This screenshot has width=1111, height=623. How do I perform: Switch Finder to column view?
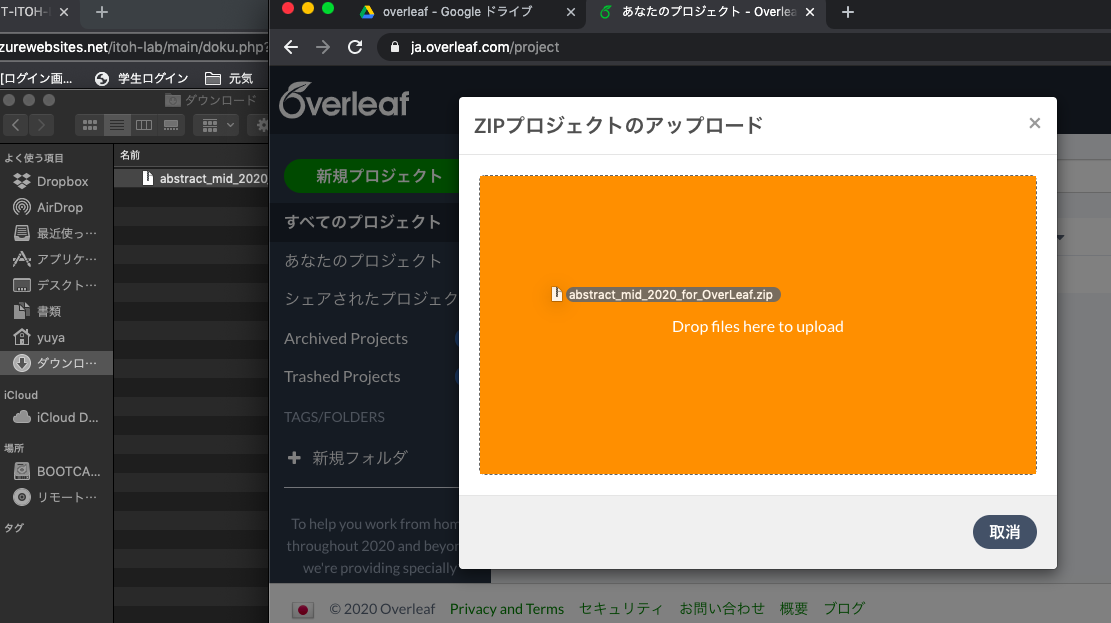(144, 125)
